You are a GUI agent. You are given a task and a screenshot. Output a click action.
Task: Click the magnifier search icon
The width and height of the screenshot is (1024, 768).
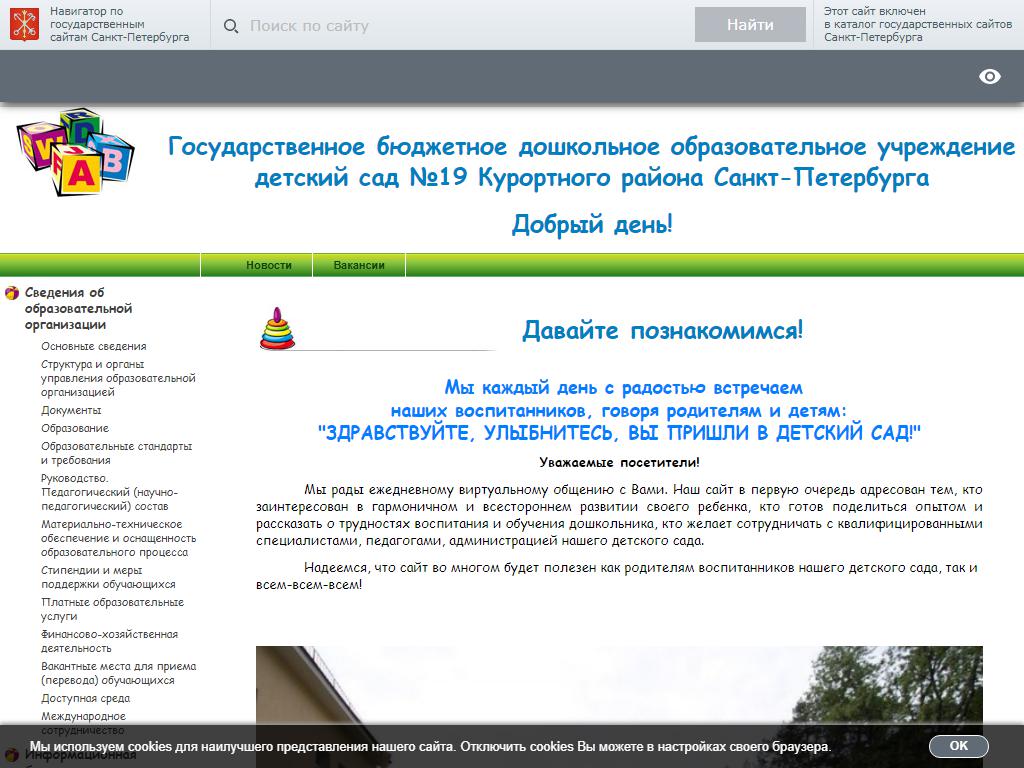click(x=231, y=26)
